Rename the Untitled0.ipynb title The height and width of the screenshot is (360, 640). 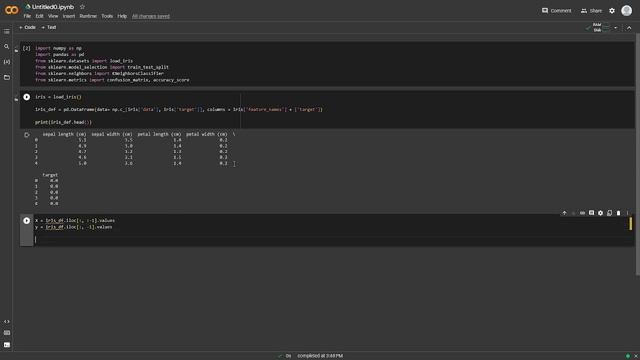[x=53, y=7]
